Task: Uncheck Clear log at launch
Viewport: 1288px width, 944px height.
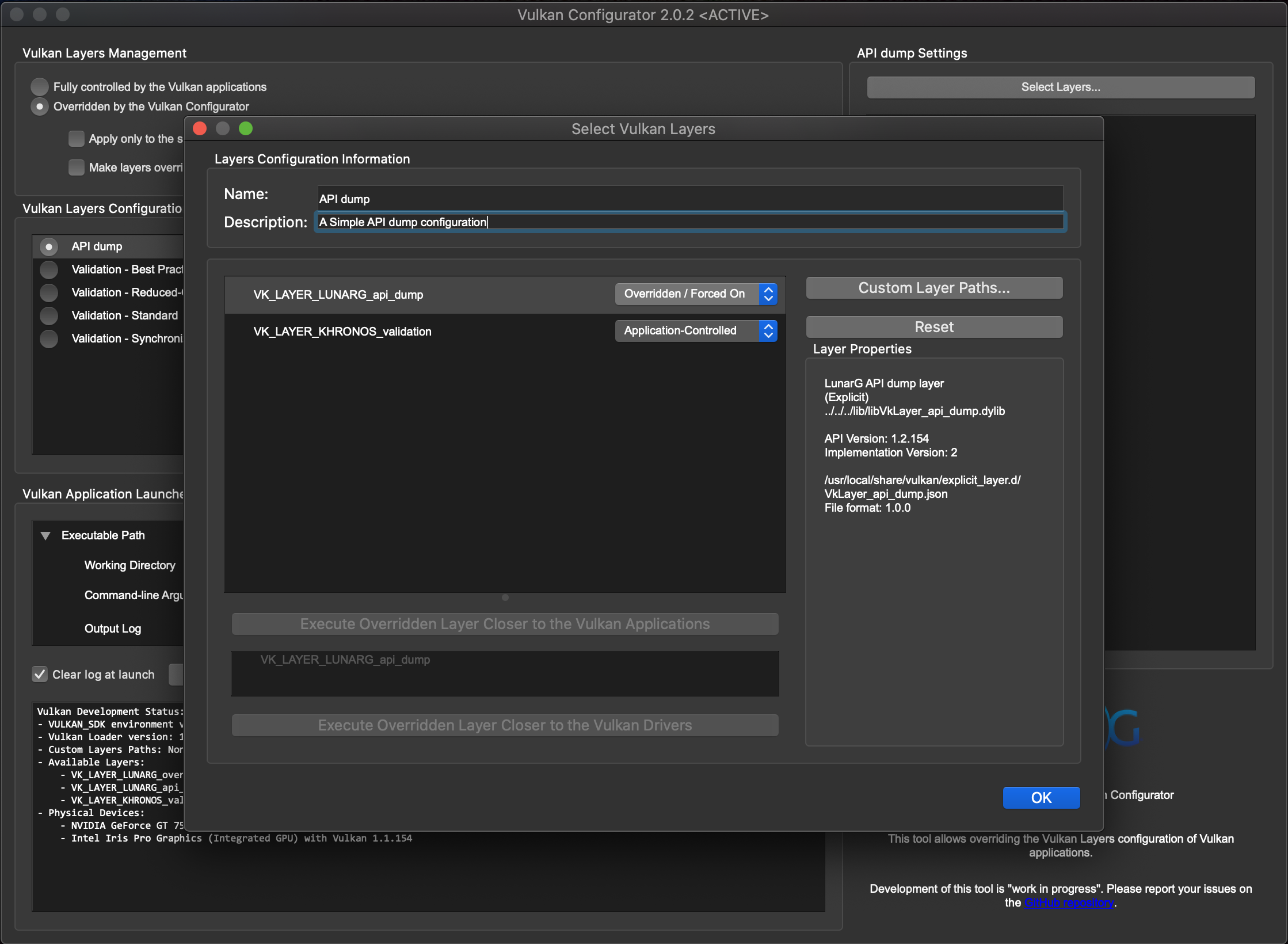Action: tap(40, 675)
